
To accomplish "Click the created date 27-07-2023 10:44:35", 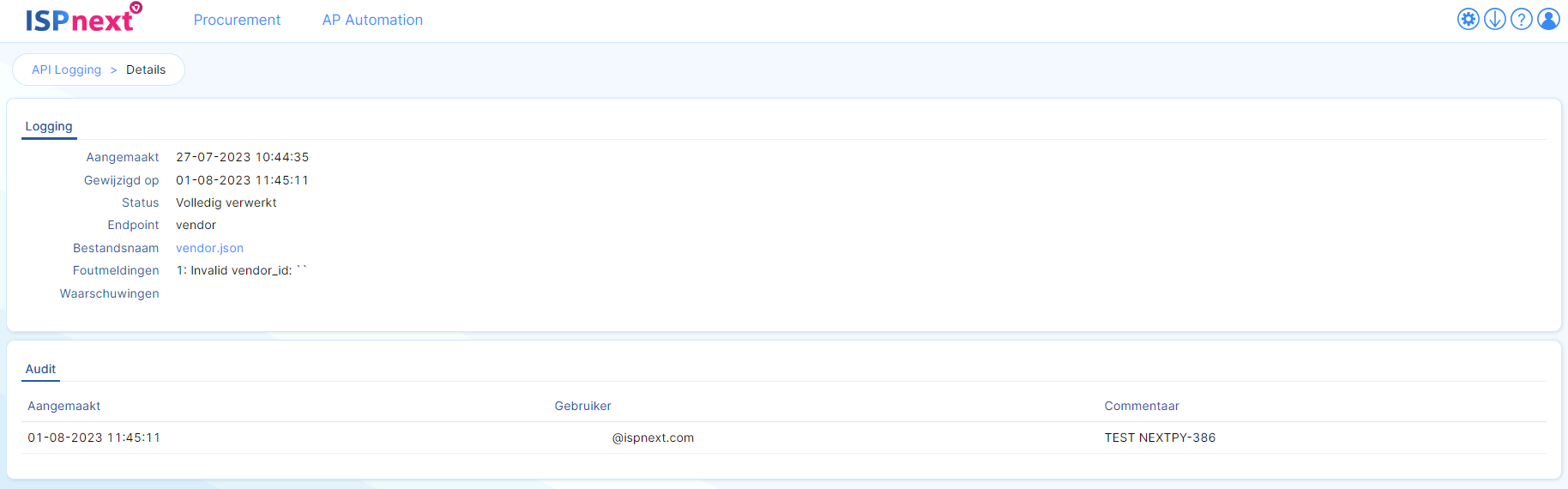I will [242, 157].
